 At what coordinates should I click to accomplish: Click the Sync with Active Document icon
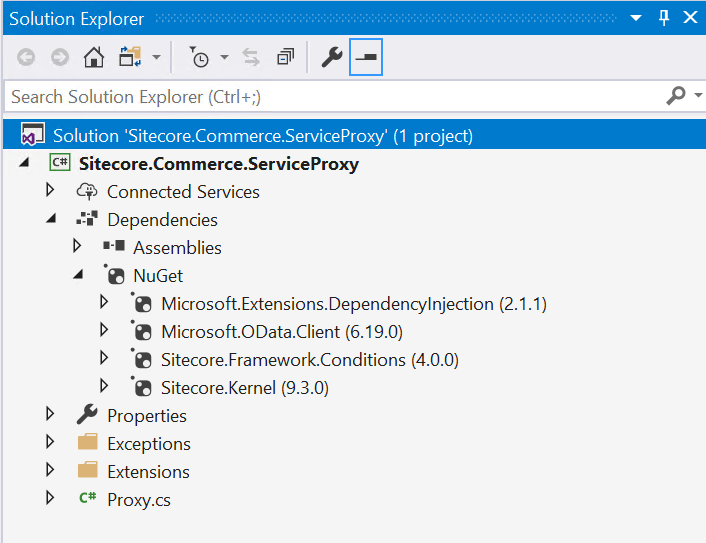251,57
